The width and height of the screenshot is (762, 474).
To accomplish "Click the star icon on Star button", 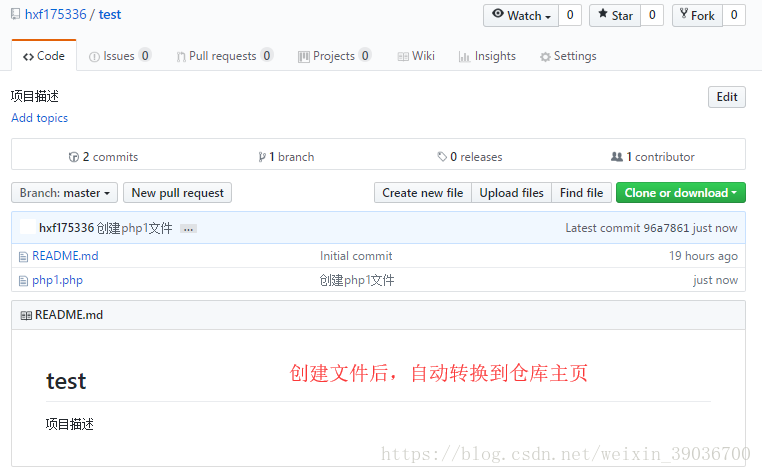I will pos(603,14).
